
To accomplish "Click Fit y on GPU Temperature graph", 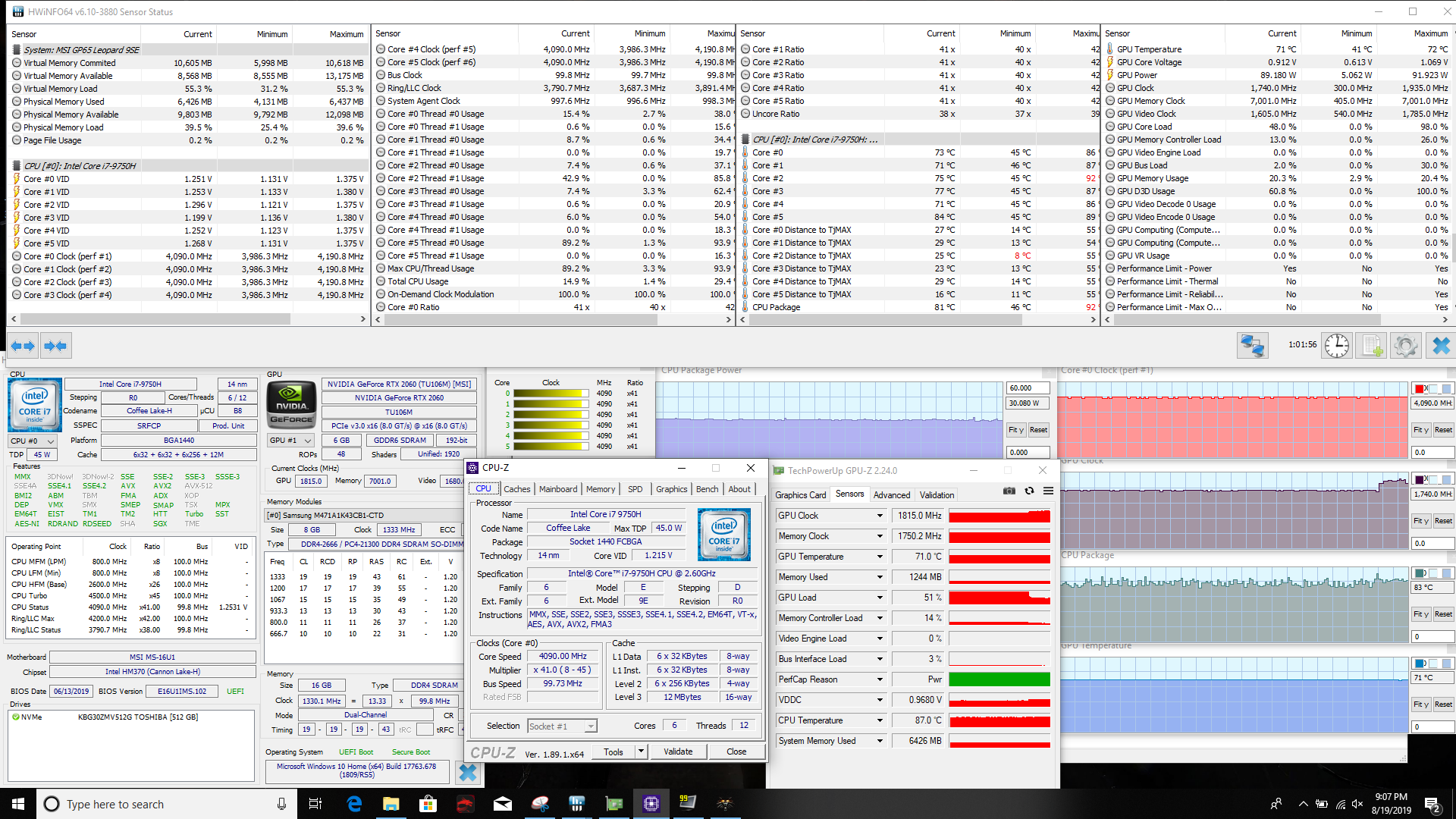I will click(x=1420, y=704).
